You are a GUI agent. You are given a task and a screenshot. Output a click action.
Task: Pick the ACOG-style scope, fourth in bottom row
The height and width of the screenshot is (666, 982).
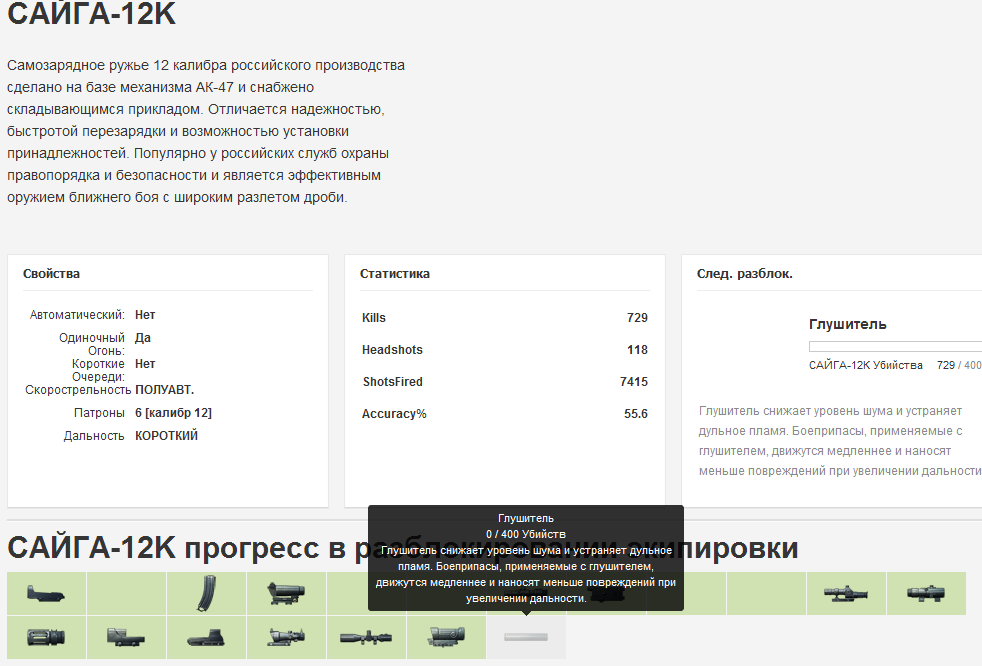coord(286,637)
